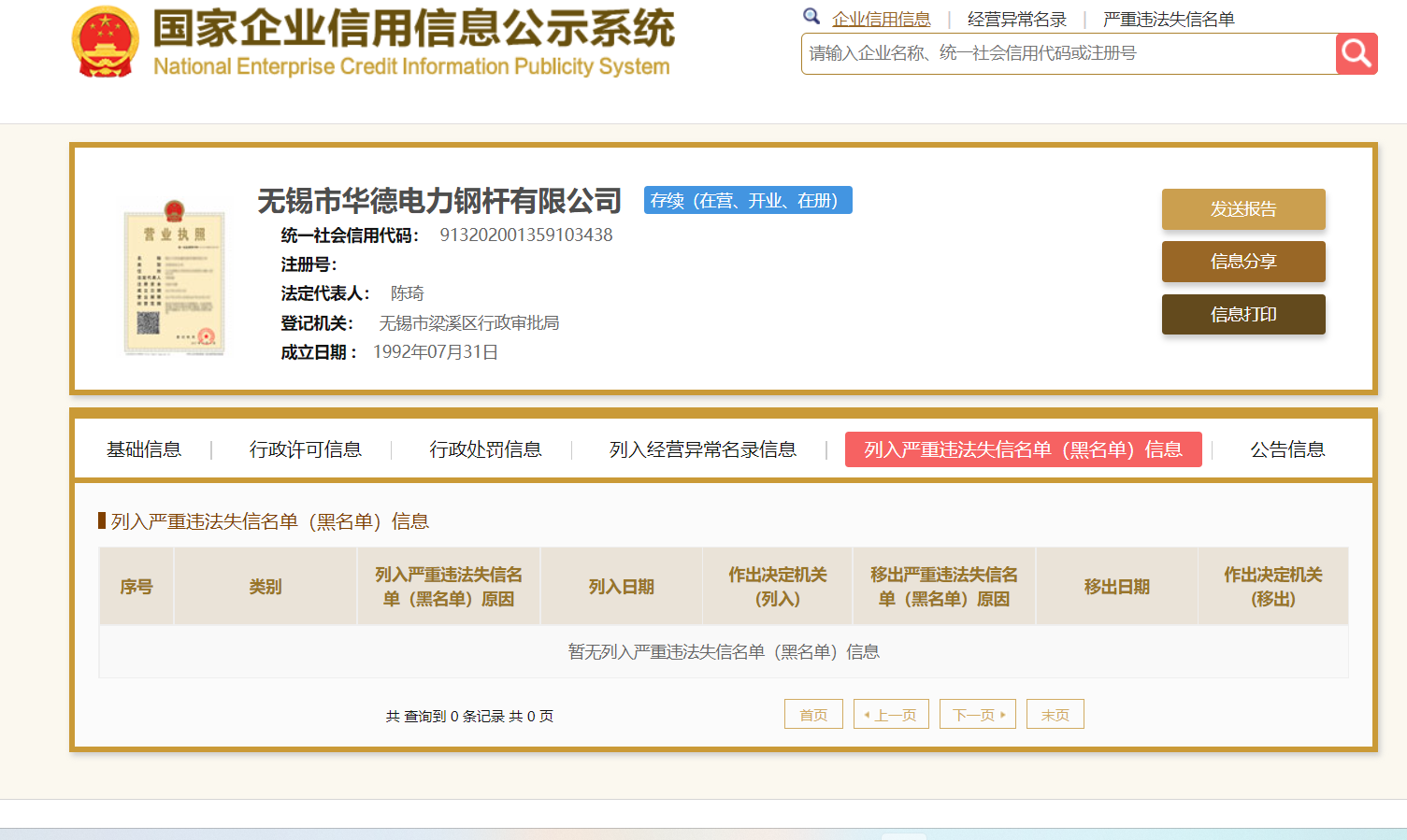Image resolution: width=1407 pixels, height=840 pixels.
Task: Click the 国家企业信用信息公示系统 site title
Action: 413,28
